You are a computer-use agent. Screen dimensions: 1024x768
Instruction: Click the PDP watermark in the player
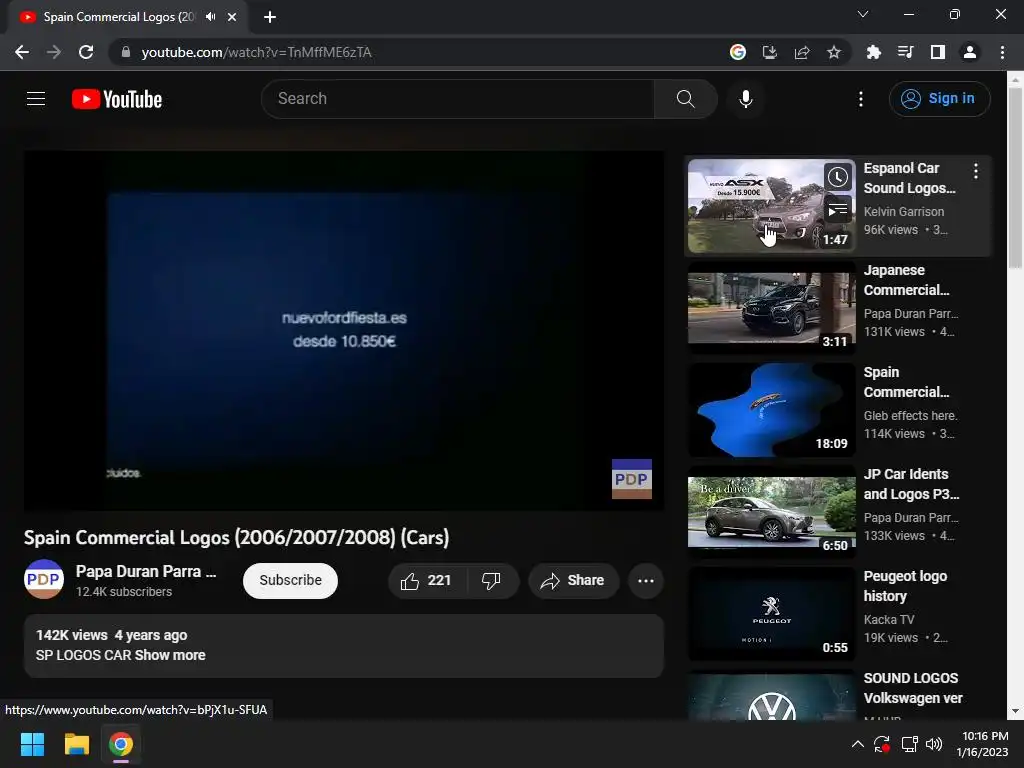pos(632,479)
